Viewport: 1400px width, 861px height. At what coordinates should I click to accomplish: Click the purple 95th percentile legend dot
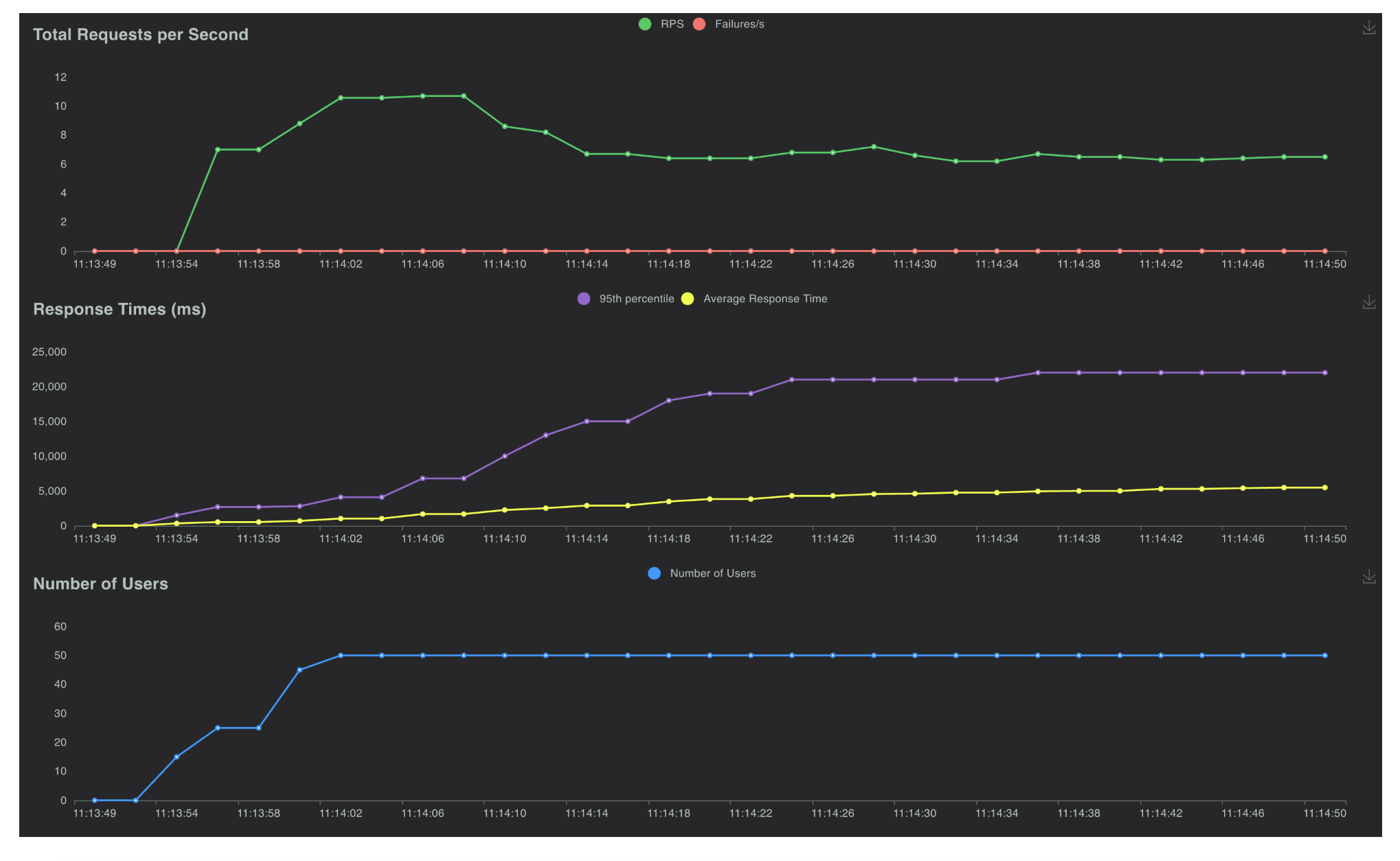(584, 299)
